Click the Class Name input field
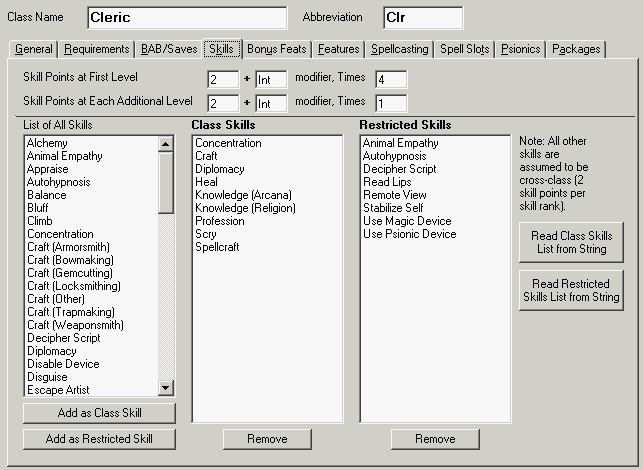Image resolution: width=643 pixels, height=470 pixels. [x=187, y=18]
